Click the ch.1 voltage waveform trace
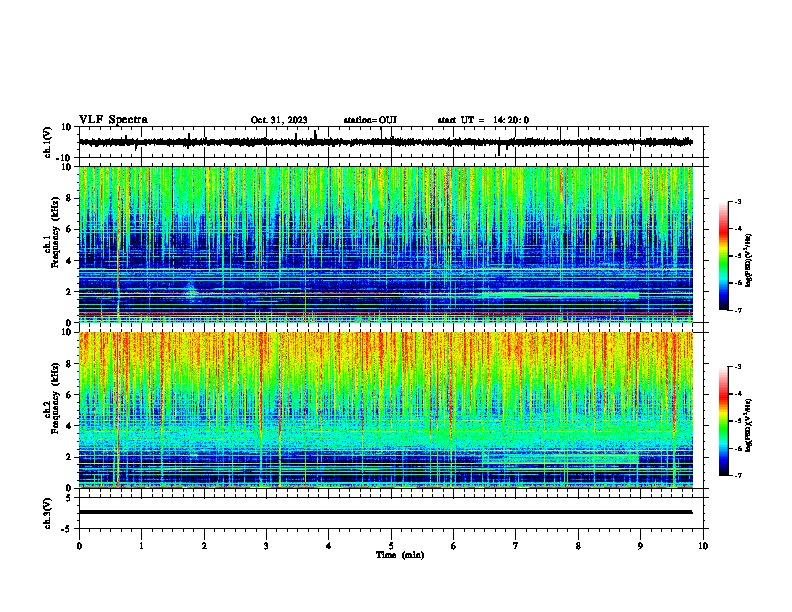 click(x=385, y=142)
